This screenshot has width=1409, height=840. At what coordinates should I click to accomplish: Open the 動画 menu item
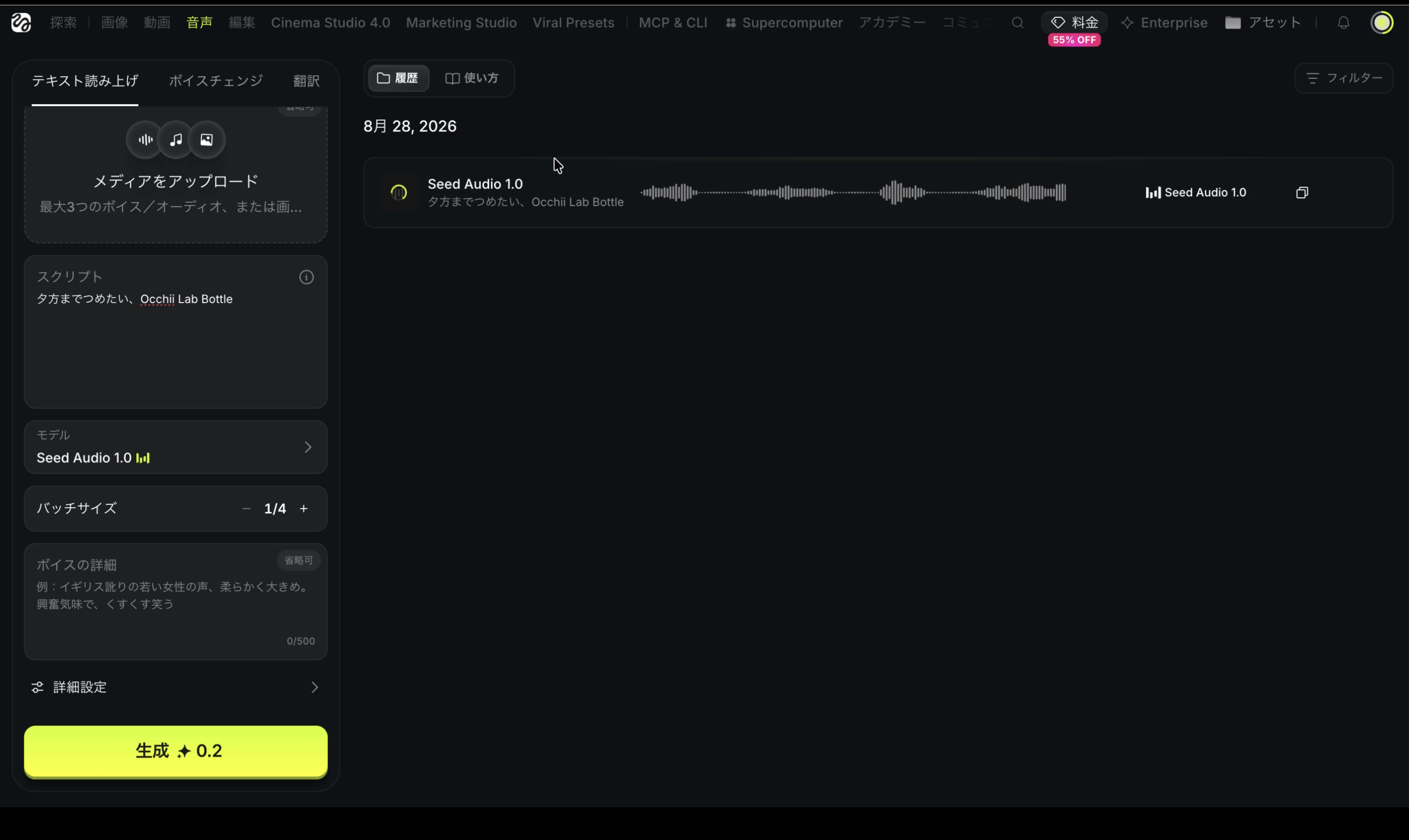point(157,23)
